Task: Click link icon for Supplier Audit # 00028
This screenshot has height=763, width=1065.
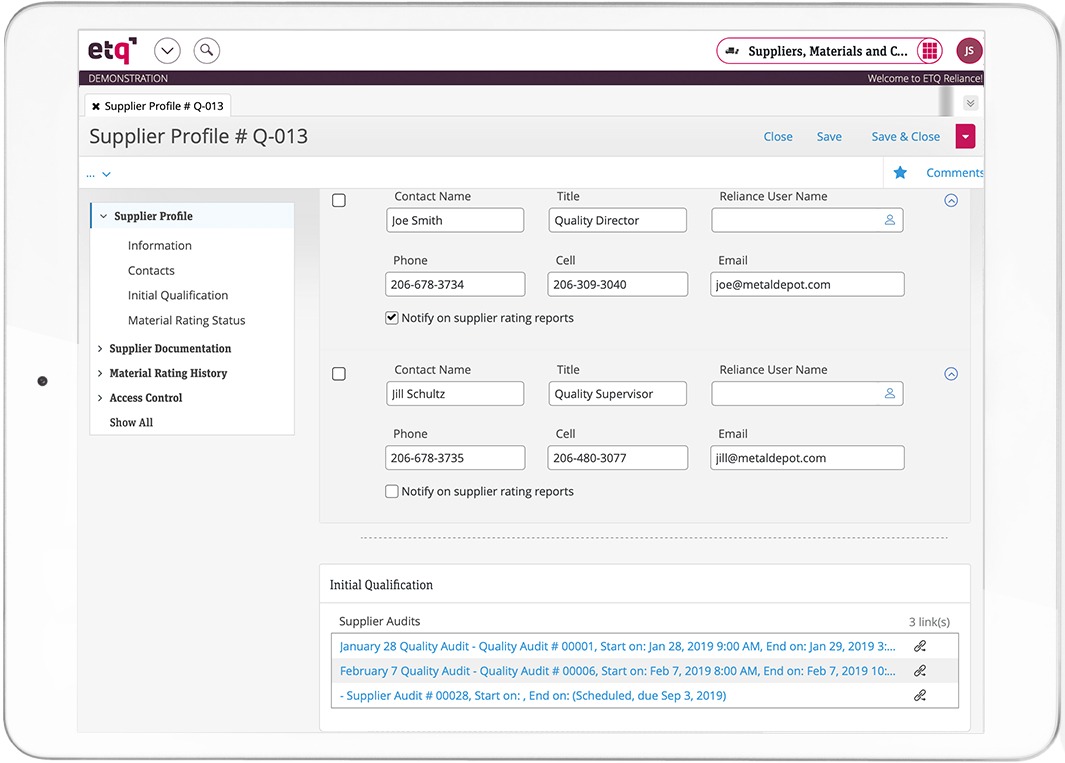Action: pyautogui.click(x=920, y=695)
